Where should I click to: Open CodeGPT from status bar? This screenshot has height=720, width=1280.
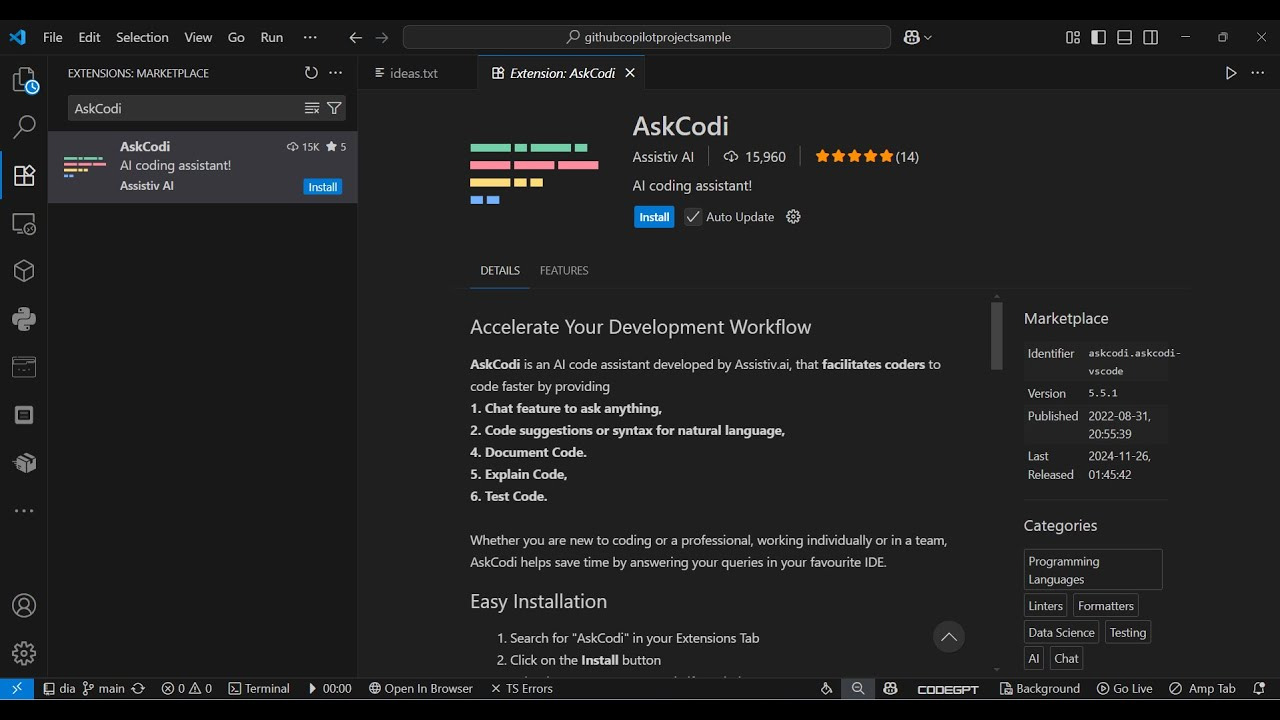point(948,688)
